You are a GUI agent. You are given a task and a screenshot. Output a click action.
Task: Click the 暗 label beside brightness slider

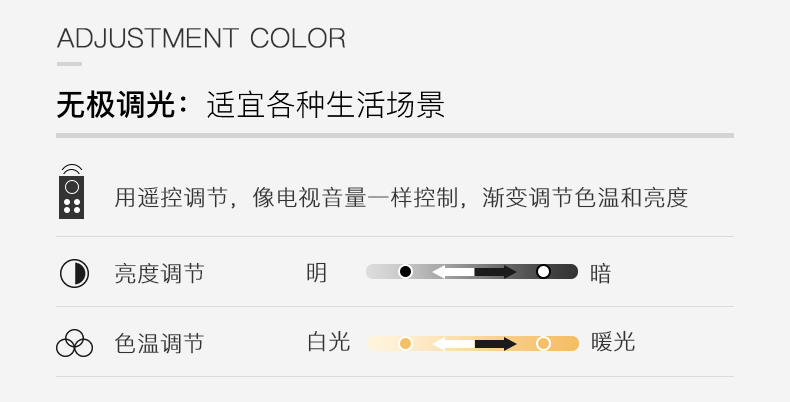(x=601, y=274)
